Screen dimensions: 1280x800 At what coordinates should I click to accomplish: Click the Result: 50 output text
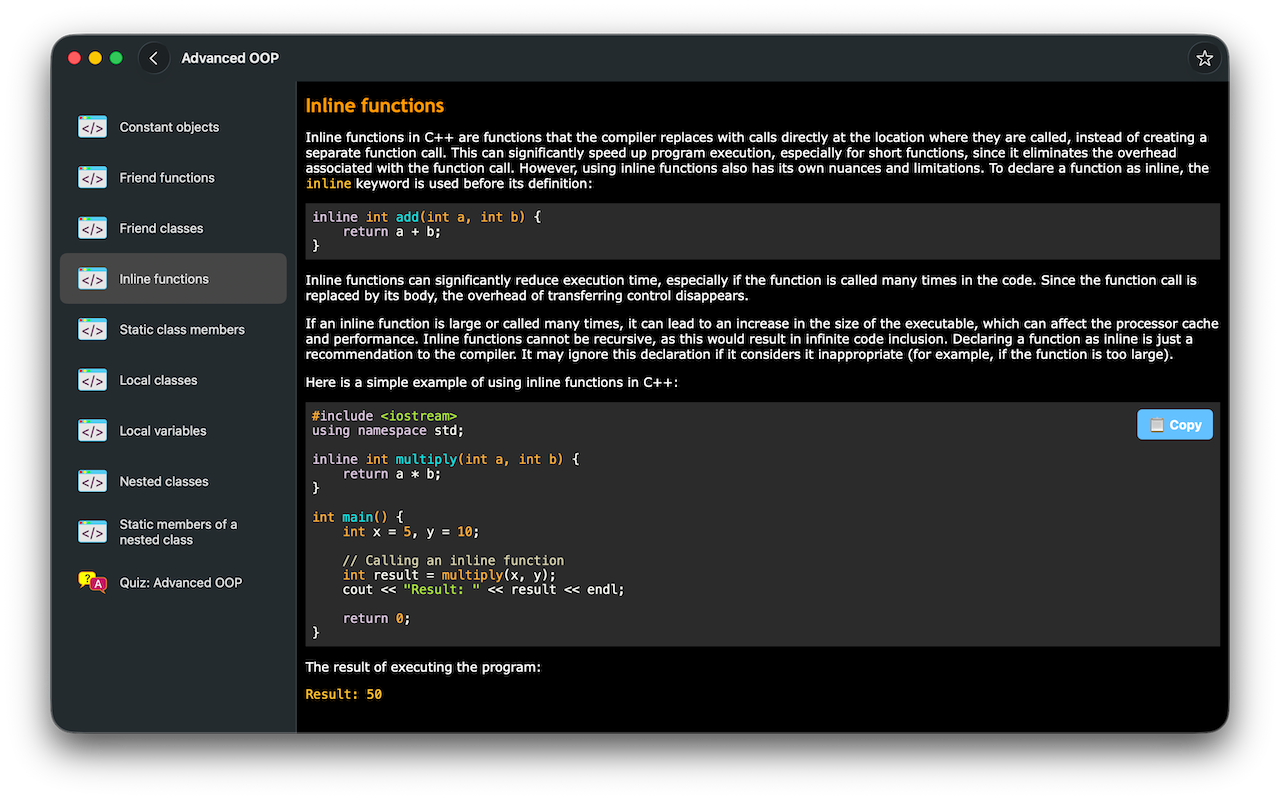344,694
